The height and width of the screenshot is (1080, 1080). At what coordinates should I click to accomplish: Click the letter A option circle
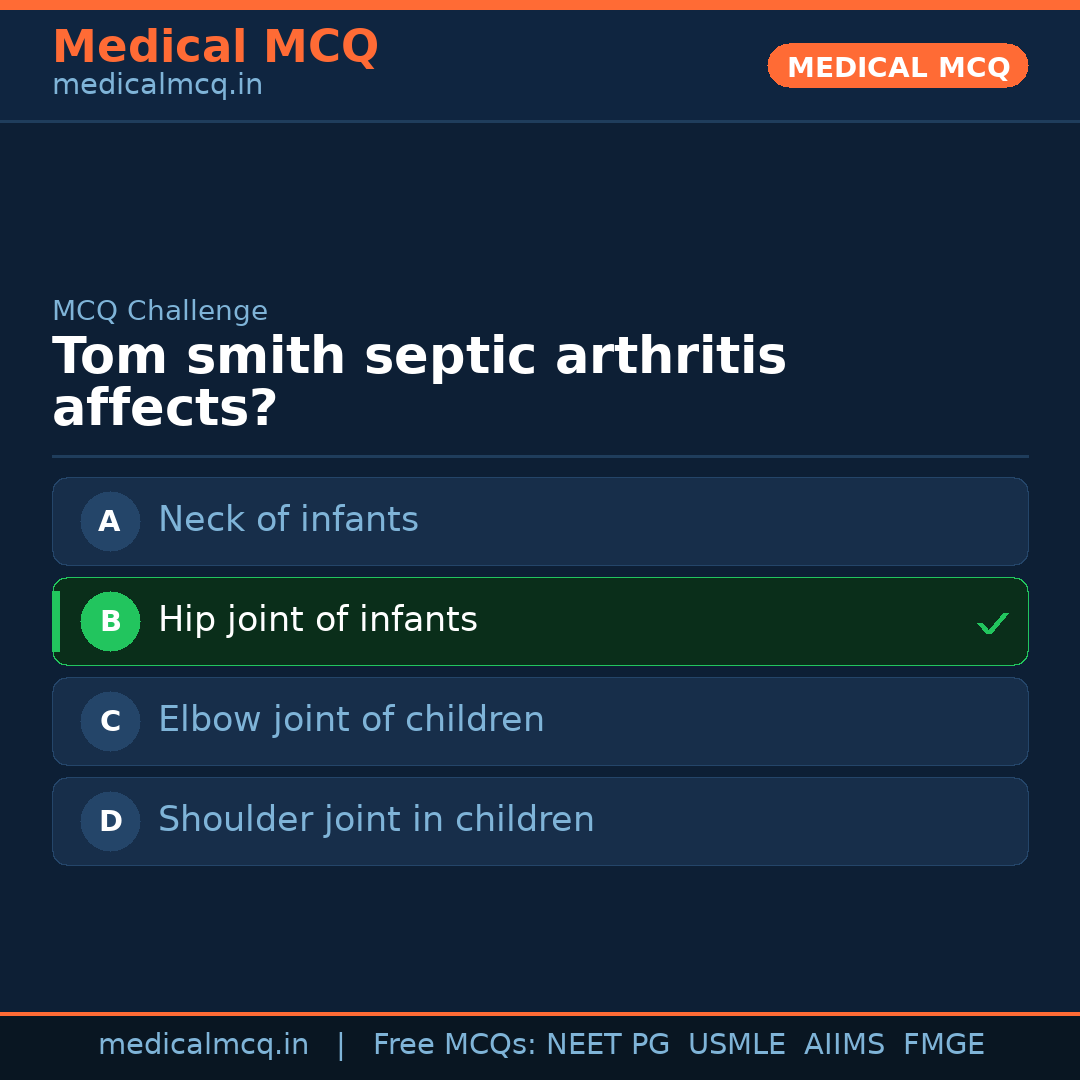pos(110,521)
